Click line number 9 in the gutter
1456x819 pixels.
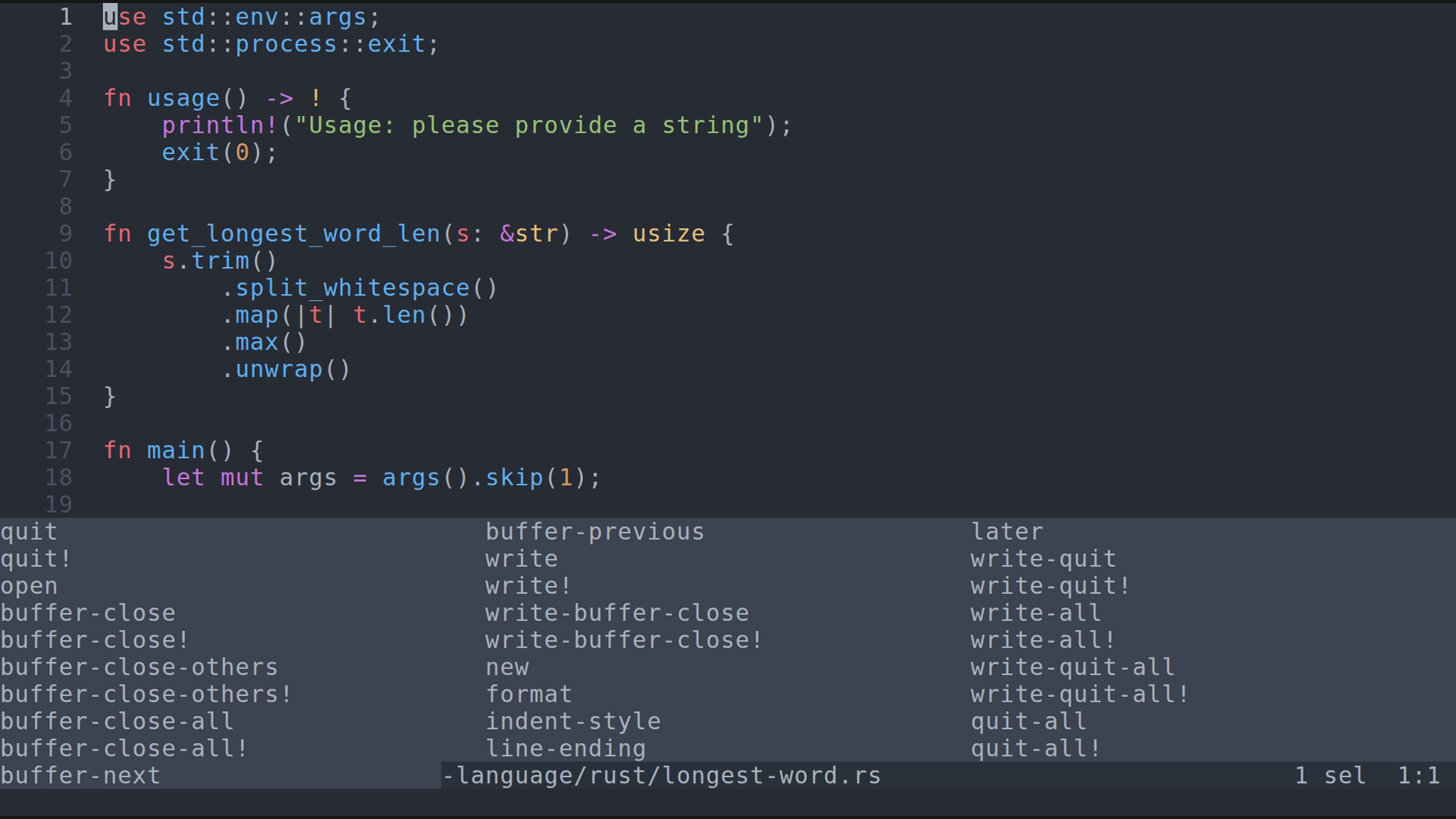[65, 234]
